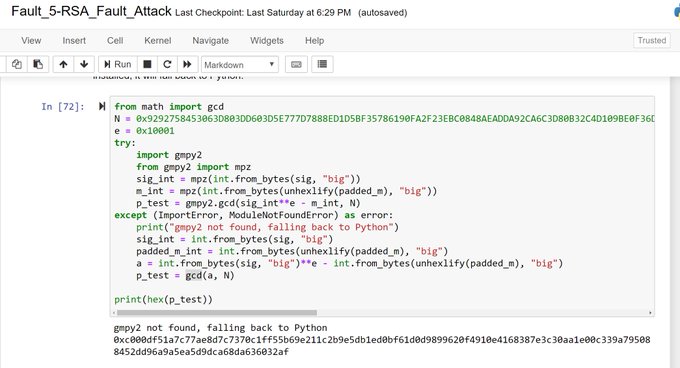Image resolution: width=680 pixels, height=368 pixels.
Task: Open the View menu
Action: (x=31, y=40)
